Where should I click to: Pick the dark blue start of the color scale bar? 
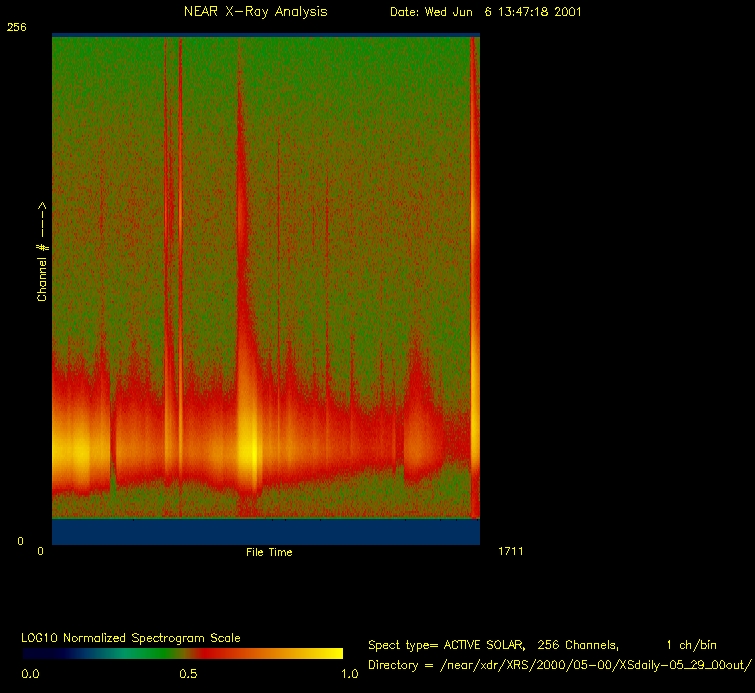(x=35, y=653)
